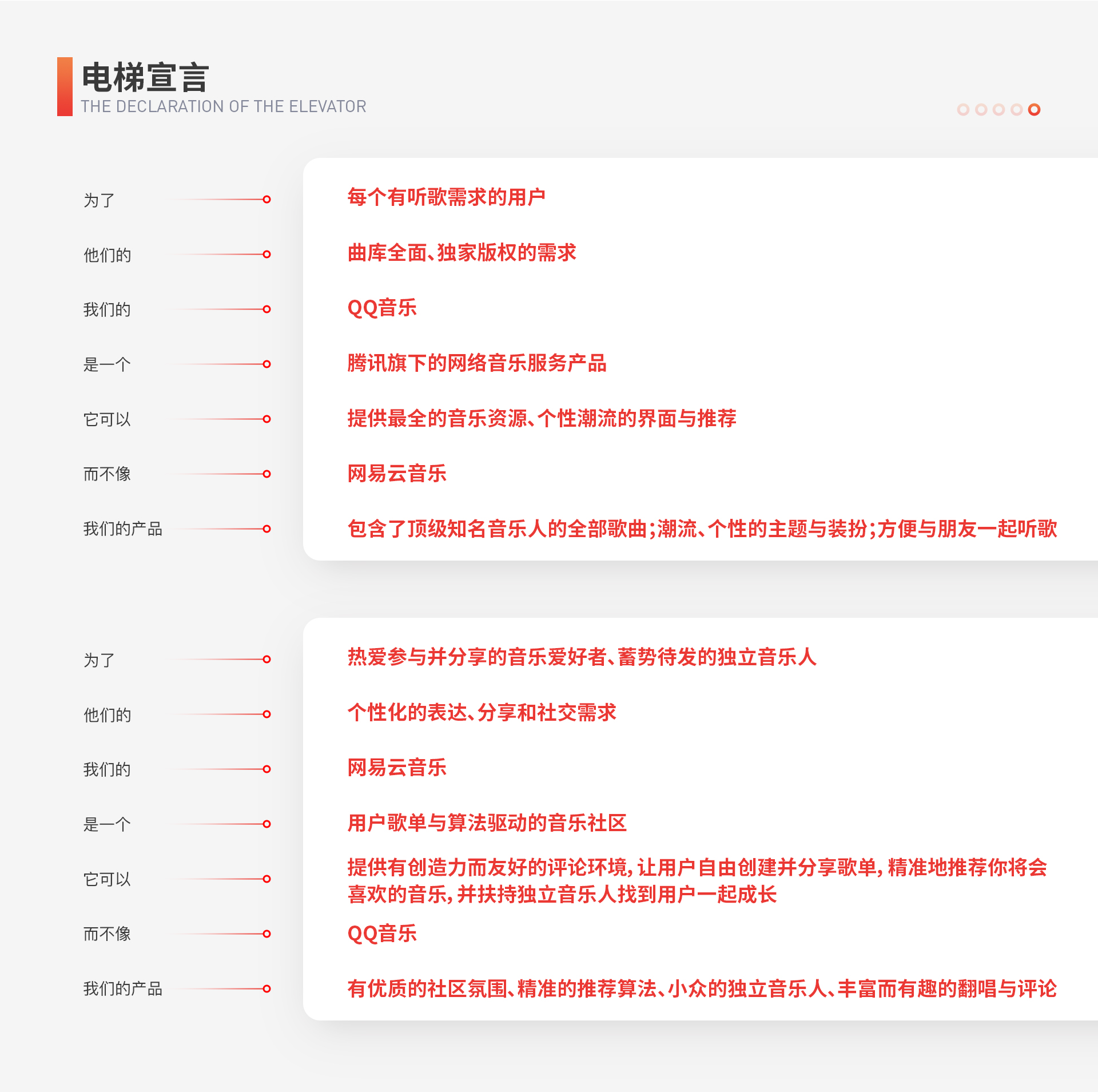Click the bottom section's 是一个 connector circle
The image size is (1098, 1092).
pyautogui.click(x=266, y=824)
